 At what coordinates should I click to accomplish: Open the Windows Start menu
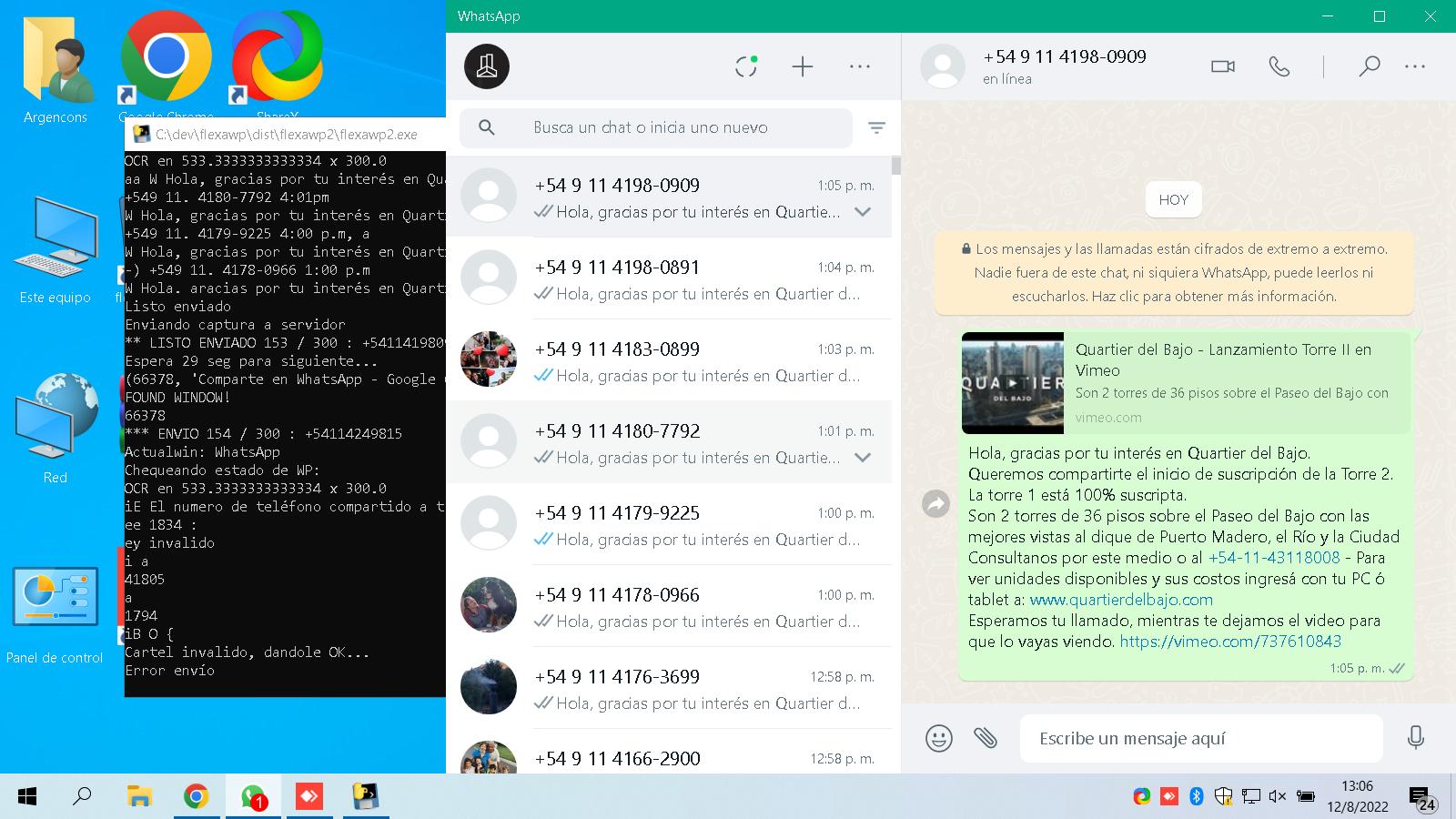click(27, 797)
